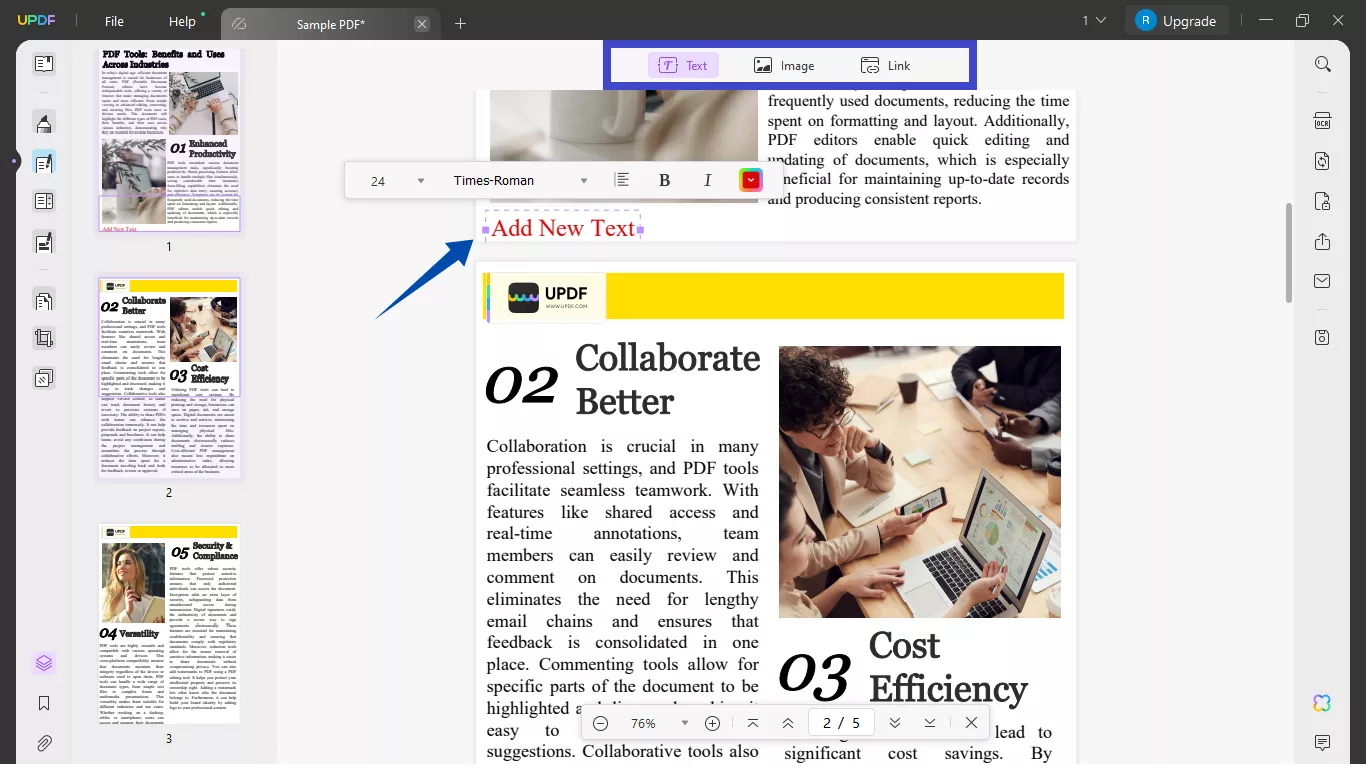Select the page 3 thumbnail
The width and height of the screenshot is (1366, 768).
(168, 625)
